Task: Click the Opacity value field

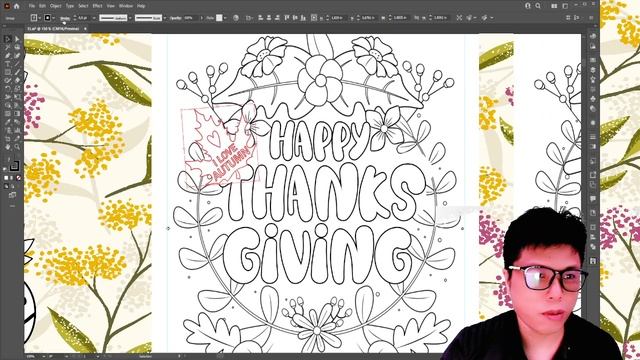Action: pyautogui.click(x=191, y=18)
